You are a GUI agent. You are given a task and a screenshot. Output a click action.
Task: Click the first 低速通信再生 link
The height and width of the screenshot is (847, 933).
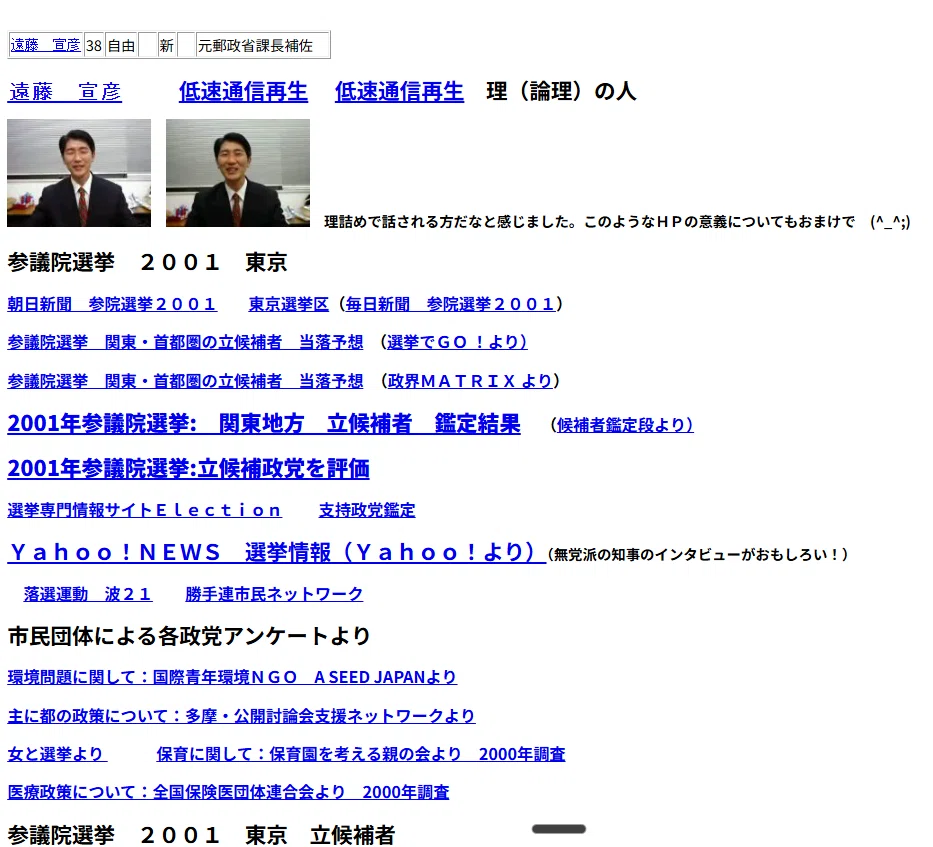(243, 92)
